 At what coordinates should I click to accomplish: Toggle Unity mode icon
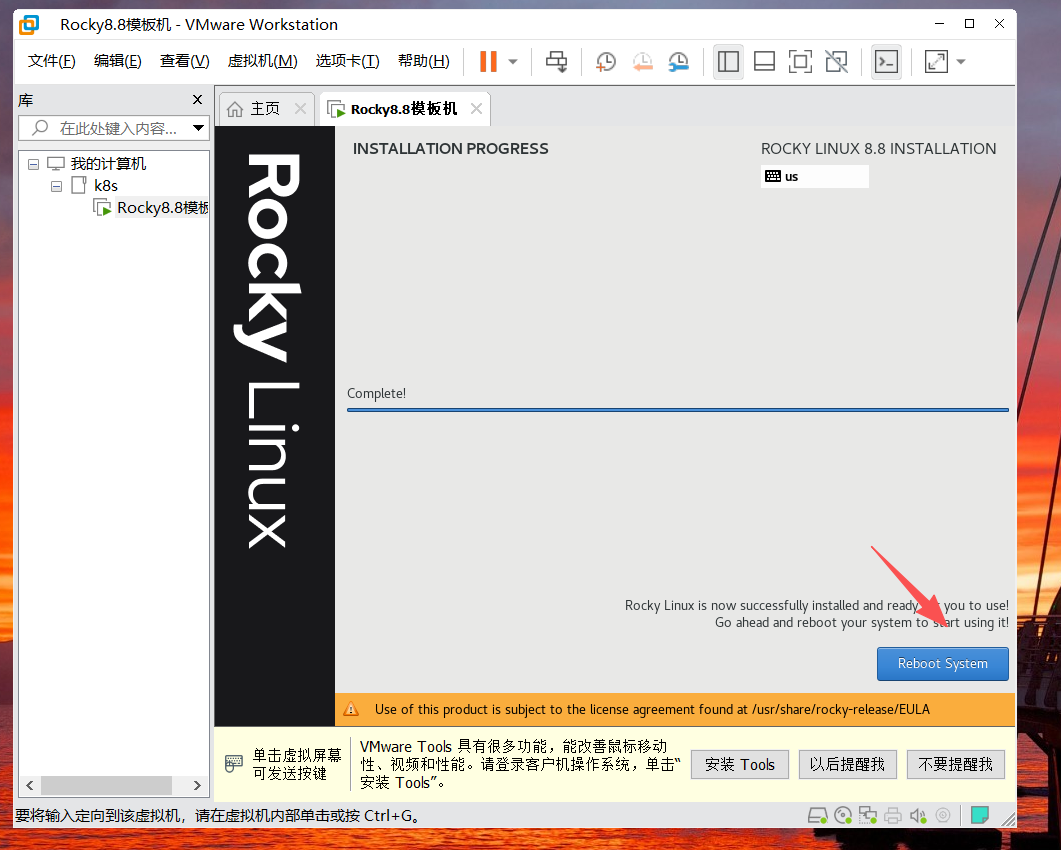tap(836, 62)
